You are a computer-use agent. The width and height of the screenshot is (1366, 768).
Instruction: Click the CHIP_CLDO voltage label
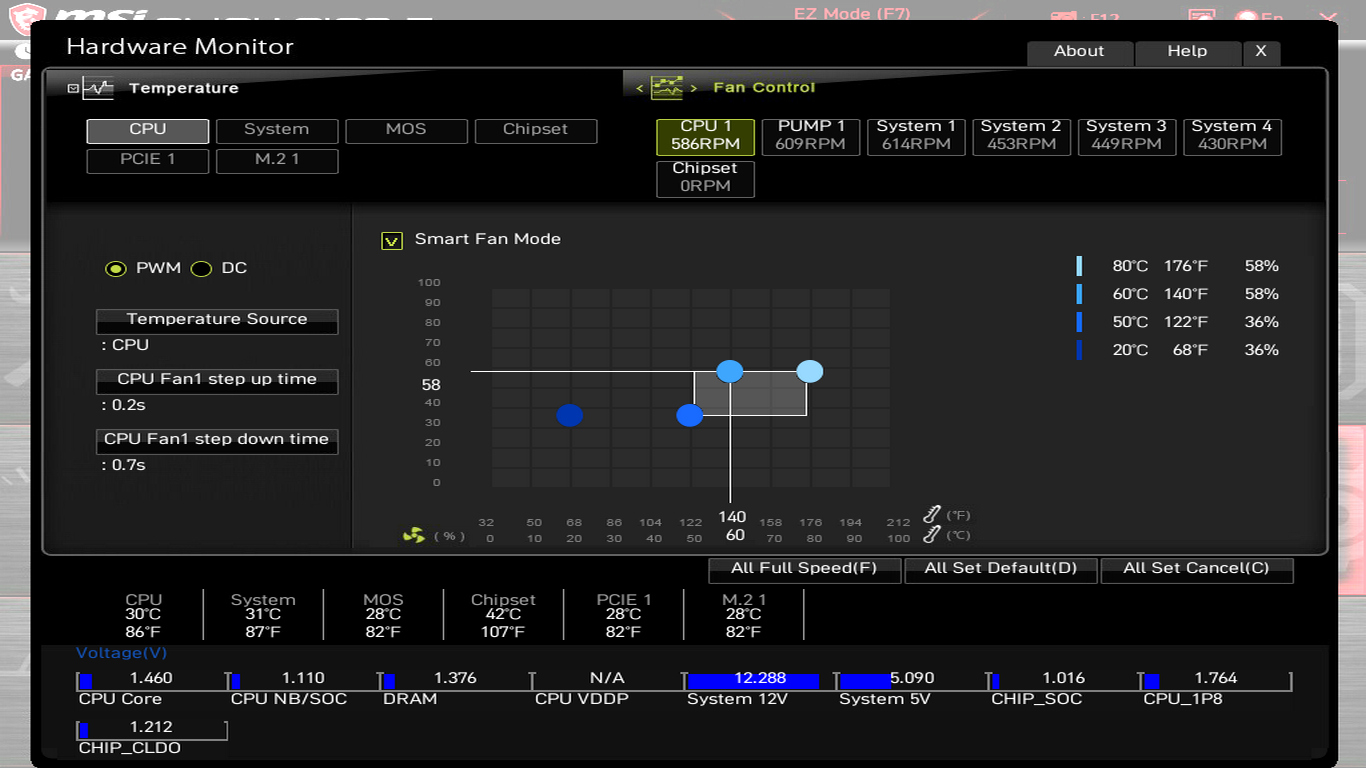point(130,748)
